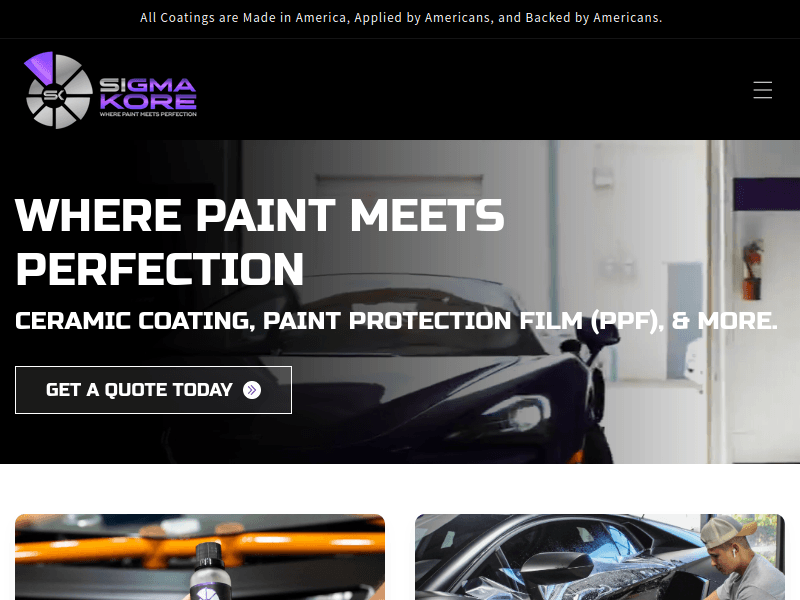Click the fire extinguisher in the hero background
Image resolution: width=800 pixels, height=600 pixels.
[x=752, y=270]
